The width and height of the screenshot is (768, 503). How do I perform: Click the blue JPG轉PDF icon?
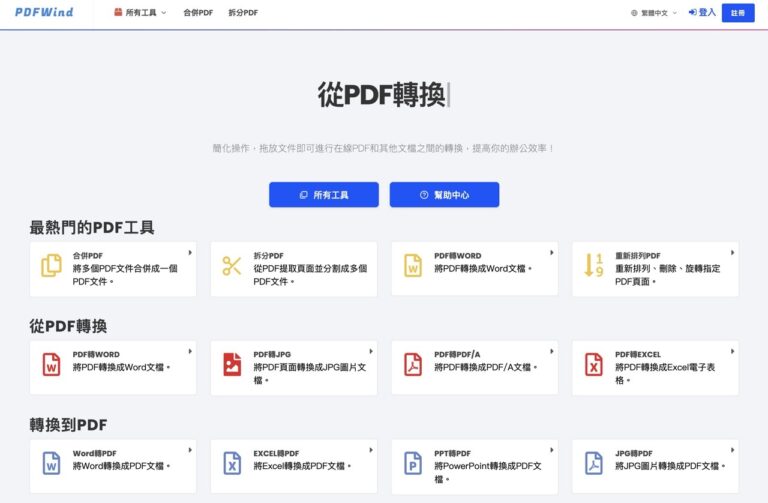pos(594,463)
